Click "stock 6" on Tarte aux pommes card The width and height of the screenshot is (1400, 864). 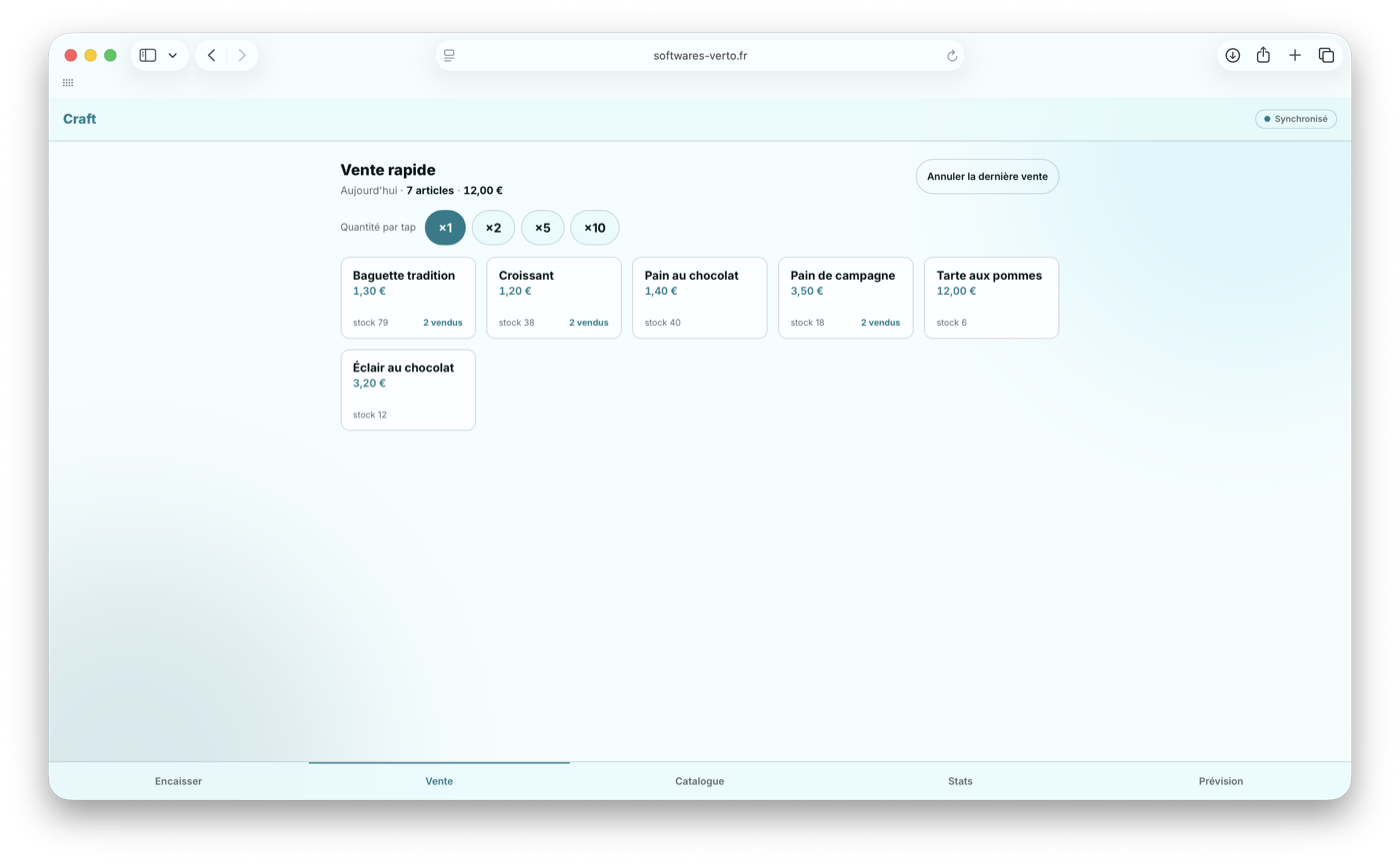click(952, 323)
